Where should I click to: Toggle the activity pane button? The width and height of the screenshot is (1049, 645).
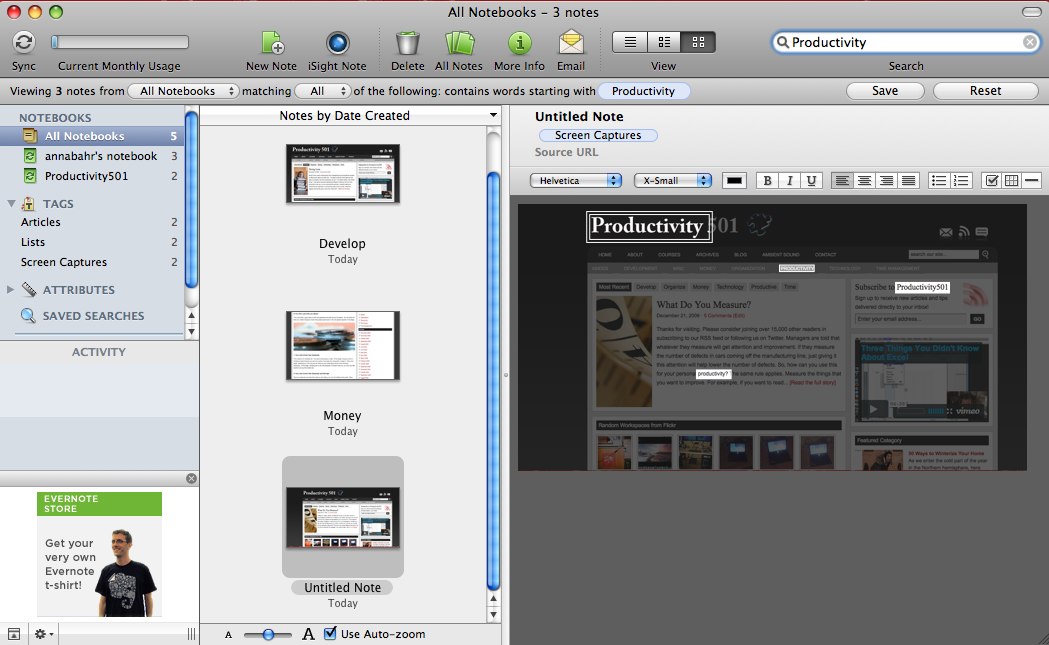[x=13, y=634]
